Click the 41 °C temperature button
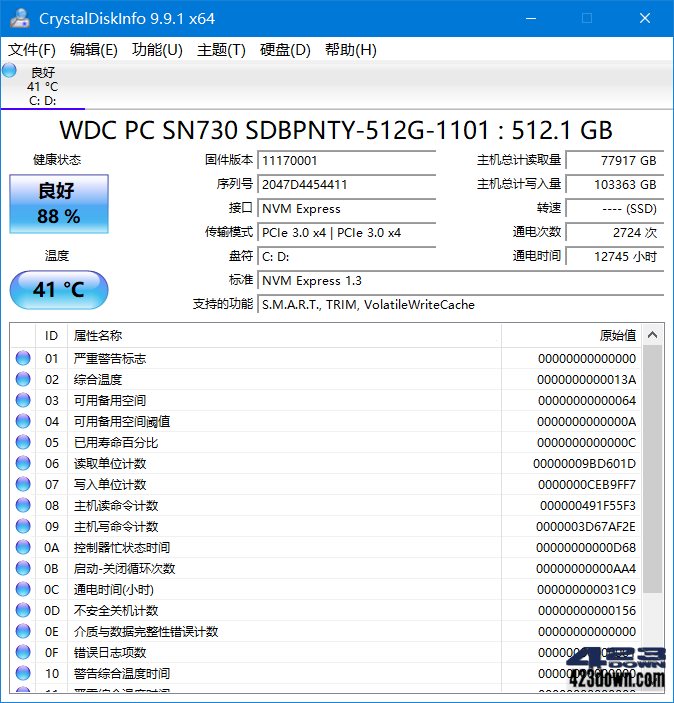This screenshot has height=703, width=674. pyautogui.click(x=59, y=290)
